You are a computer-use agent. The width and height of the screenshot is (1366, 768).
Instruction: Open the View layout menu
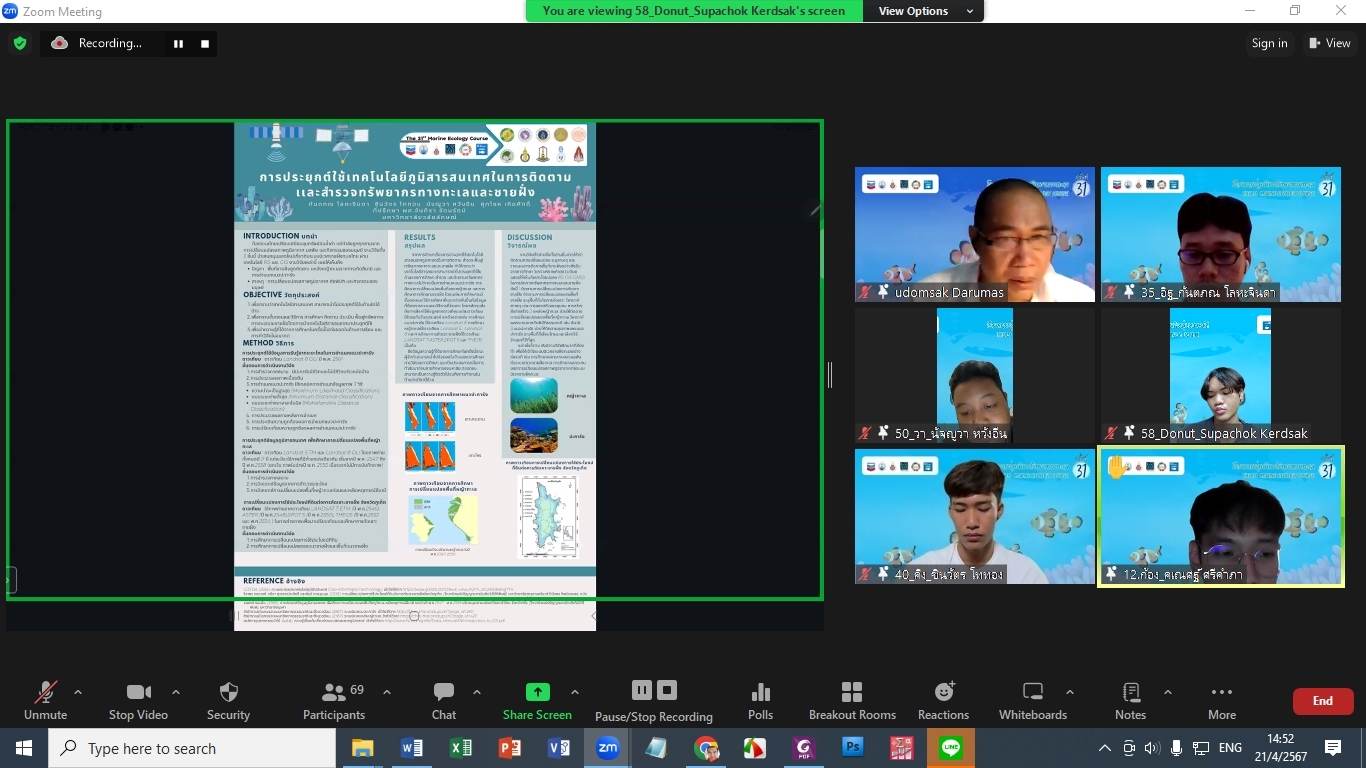pos(1328,43)
